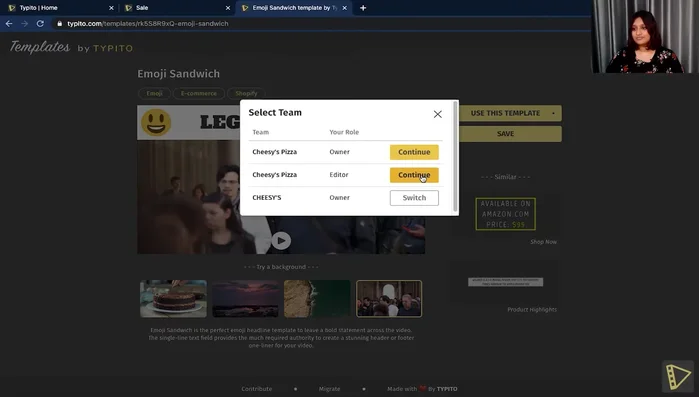The image size is (699, 397).
Task: Switch to the Sale browser tab
Action: coord(176,8)
